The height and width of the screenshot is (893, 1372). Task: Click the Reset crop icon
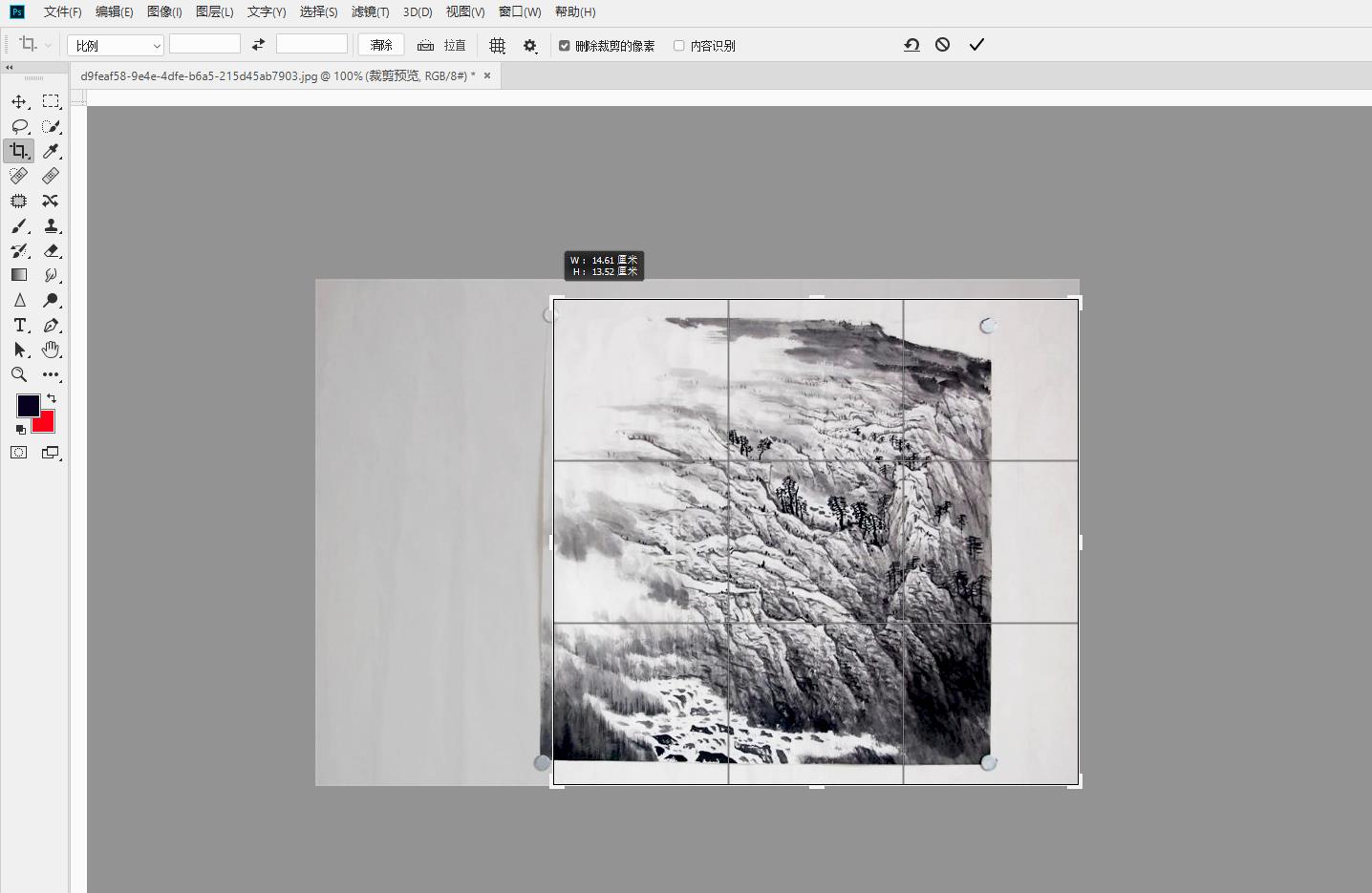click(x=911, y=45)
